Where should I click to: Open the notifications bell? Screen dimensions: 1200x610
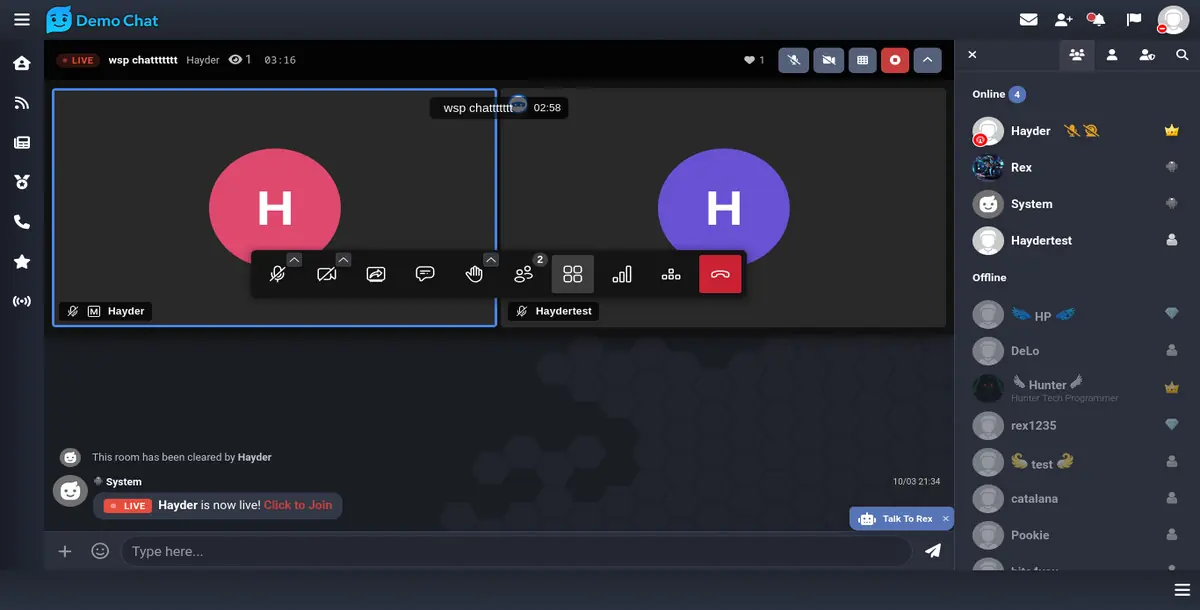(x=1097, y=19)
